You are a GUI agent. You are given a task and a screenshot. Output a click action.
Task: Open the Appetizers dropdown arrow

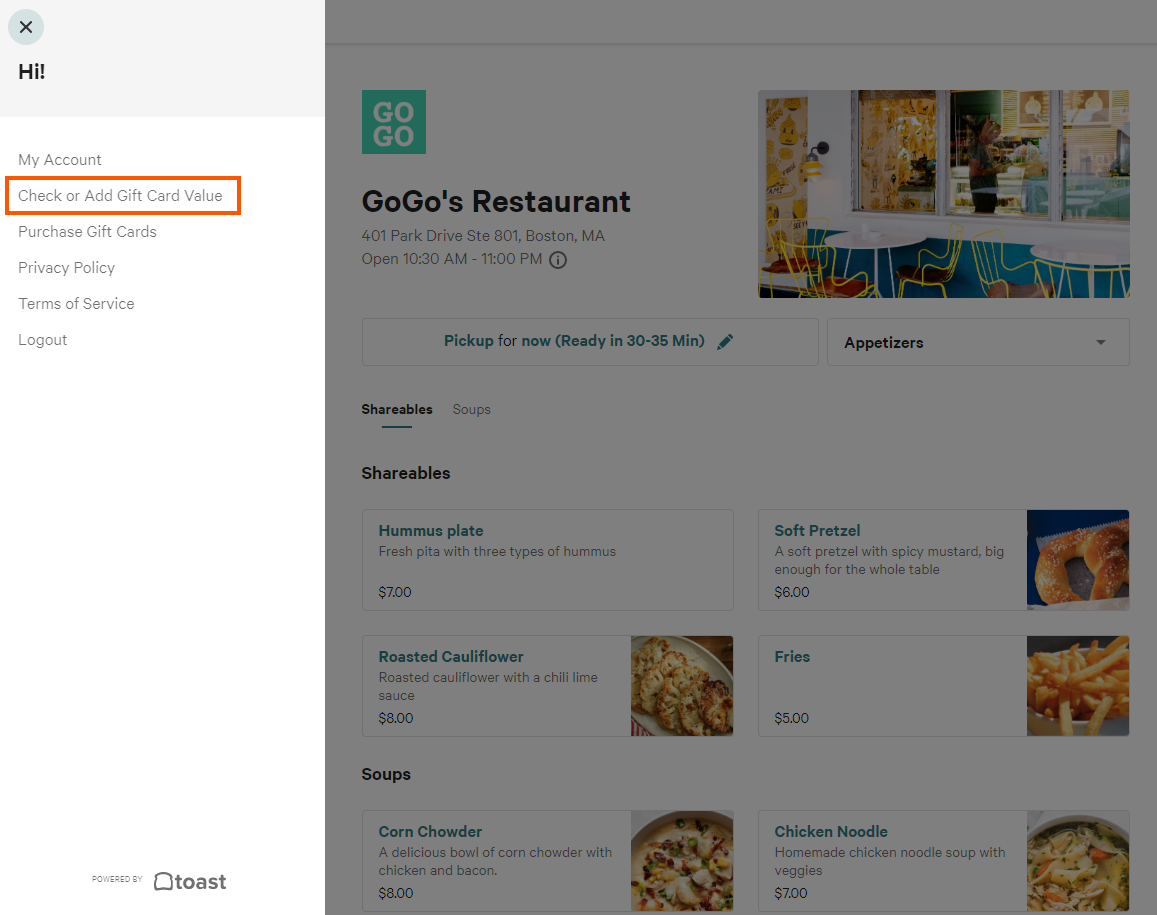(x=1101, y=342)
